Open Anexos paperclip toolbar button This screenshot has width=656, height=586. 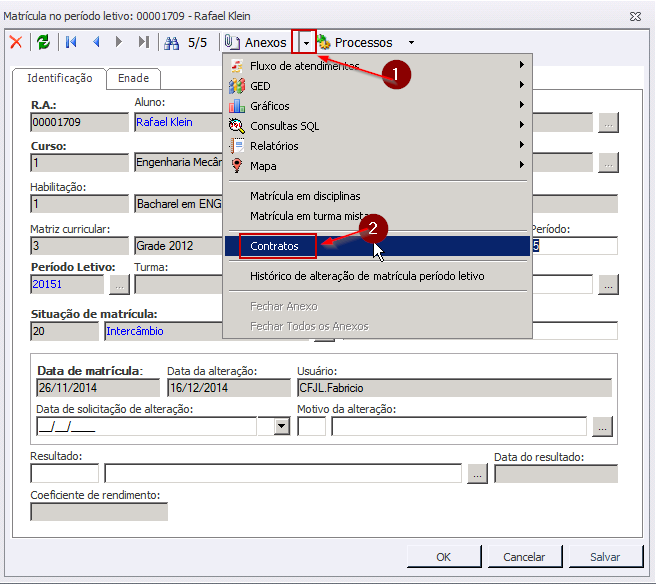coord(256,42)
